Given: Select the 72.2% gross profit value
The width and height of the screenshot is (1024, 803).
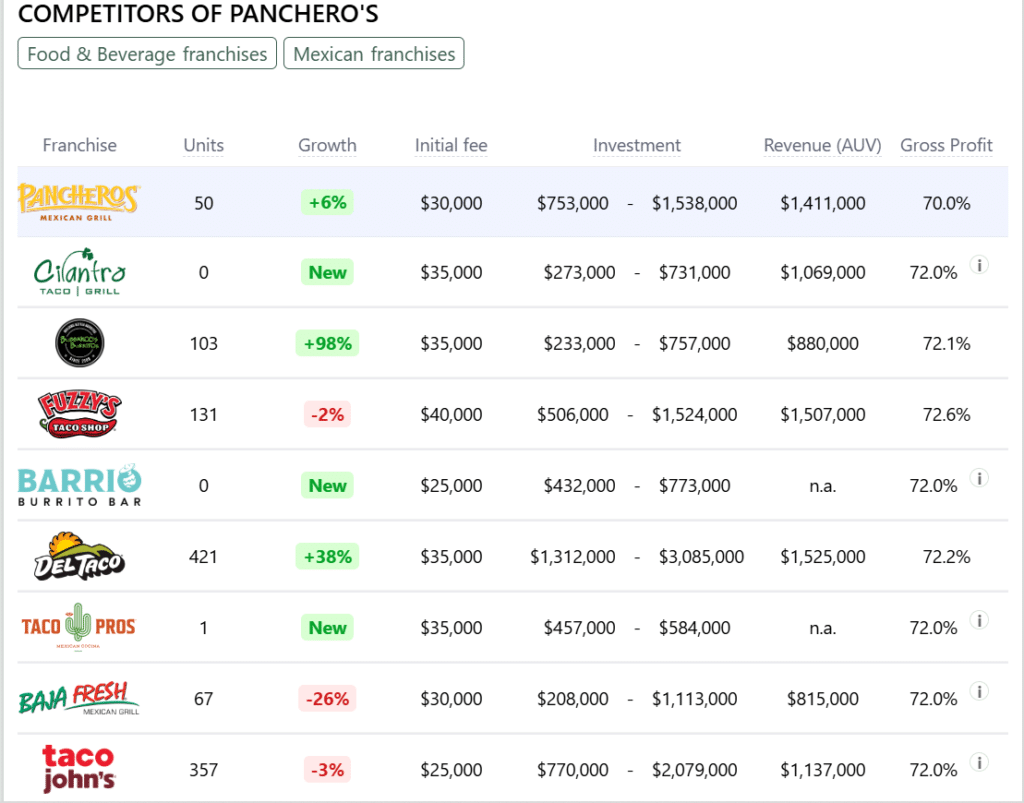Looking at the screenshot, I should 946,557.
